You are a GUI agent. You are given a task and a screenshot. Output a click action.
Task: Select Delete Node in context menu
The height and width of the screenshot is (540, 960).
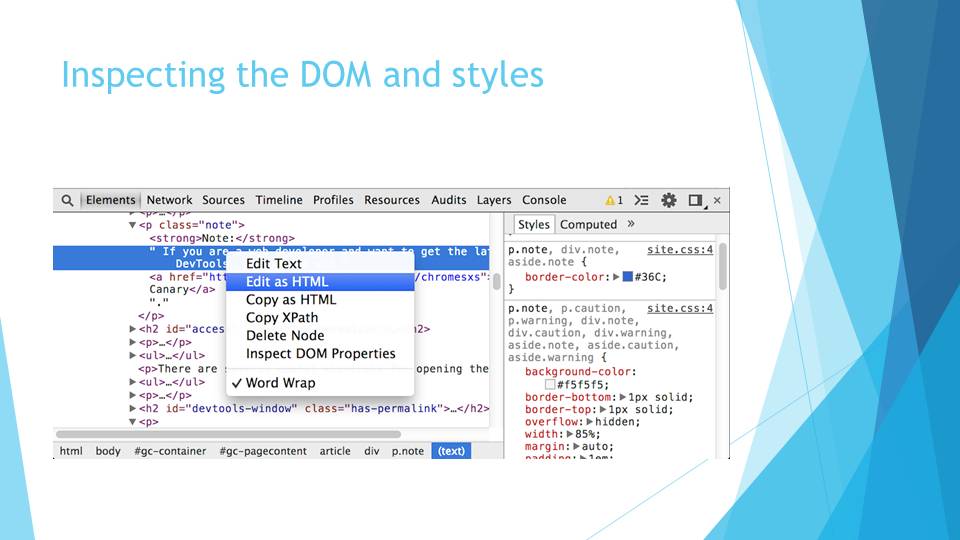pos(285,336)
